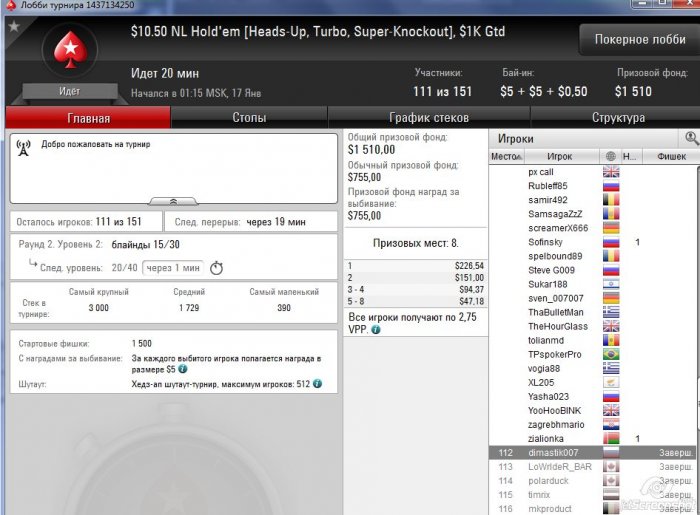
Task: Click the German flag next to screamerX666
Action: [611, 228]
